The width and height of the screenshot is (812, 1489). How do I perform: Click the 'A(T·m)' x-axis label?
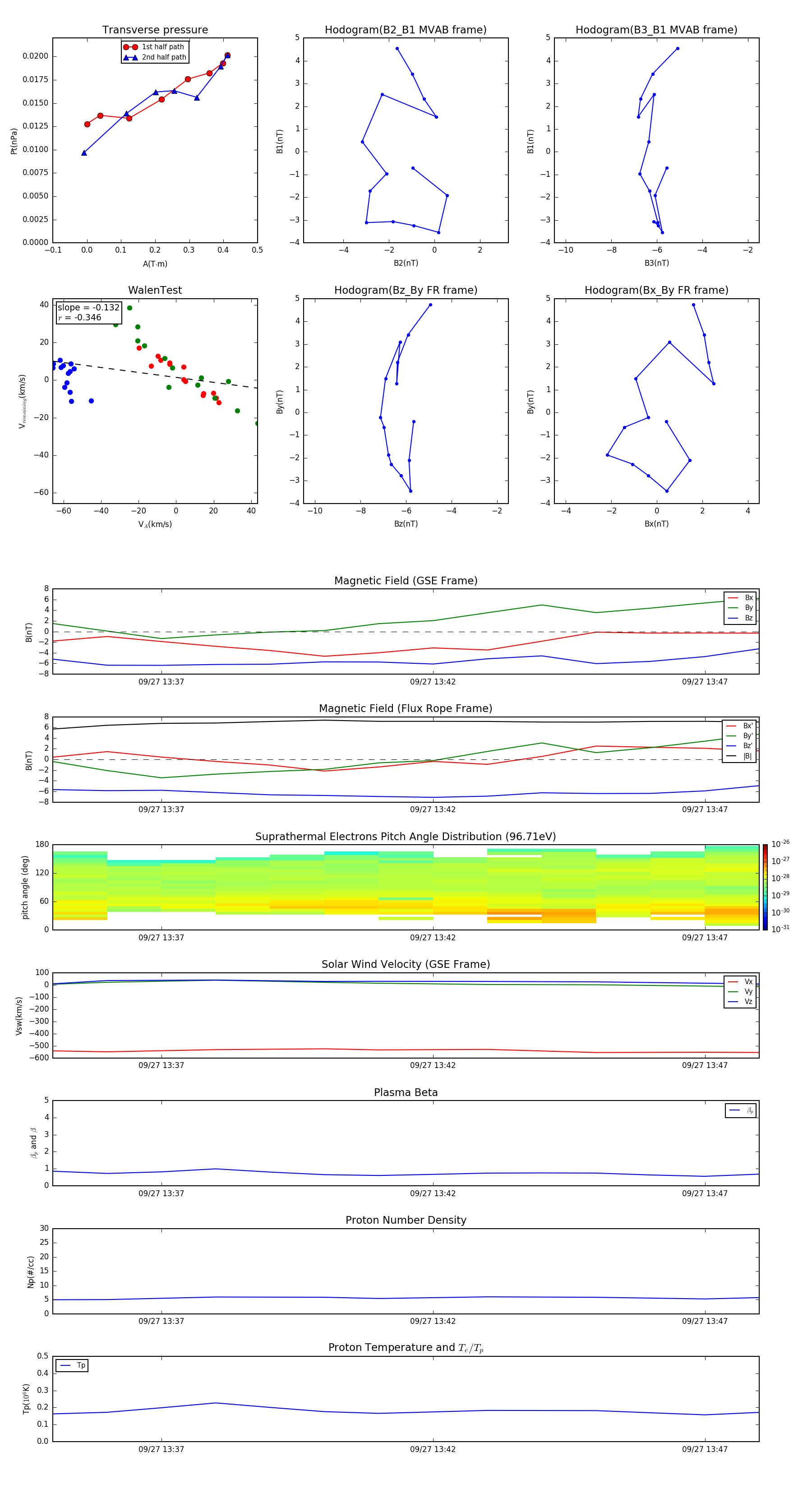pyautogui.click(x=155, y=264)
